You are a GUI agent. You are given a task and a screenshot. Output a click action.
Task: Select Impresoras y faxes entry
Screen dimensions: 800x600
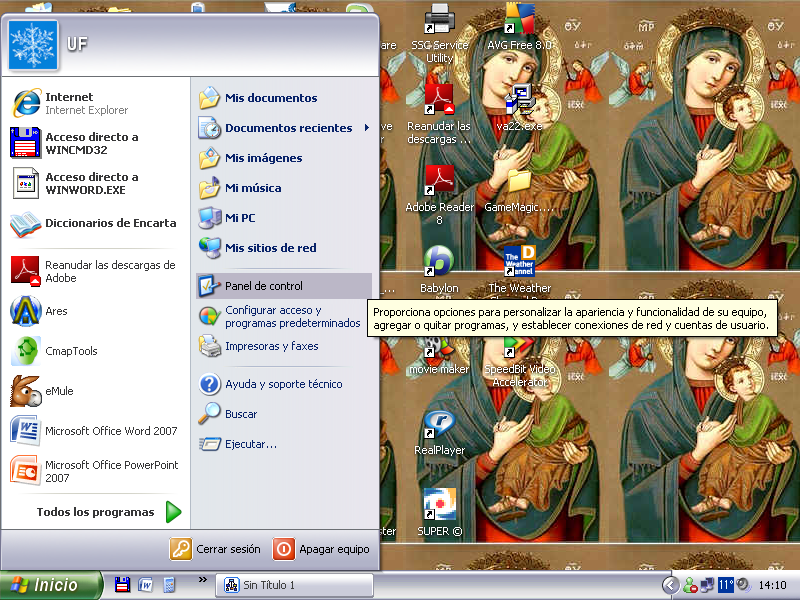[271, 346]
